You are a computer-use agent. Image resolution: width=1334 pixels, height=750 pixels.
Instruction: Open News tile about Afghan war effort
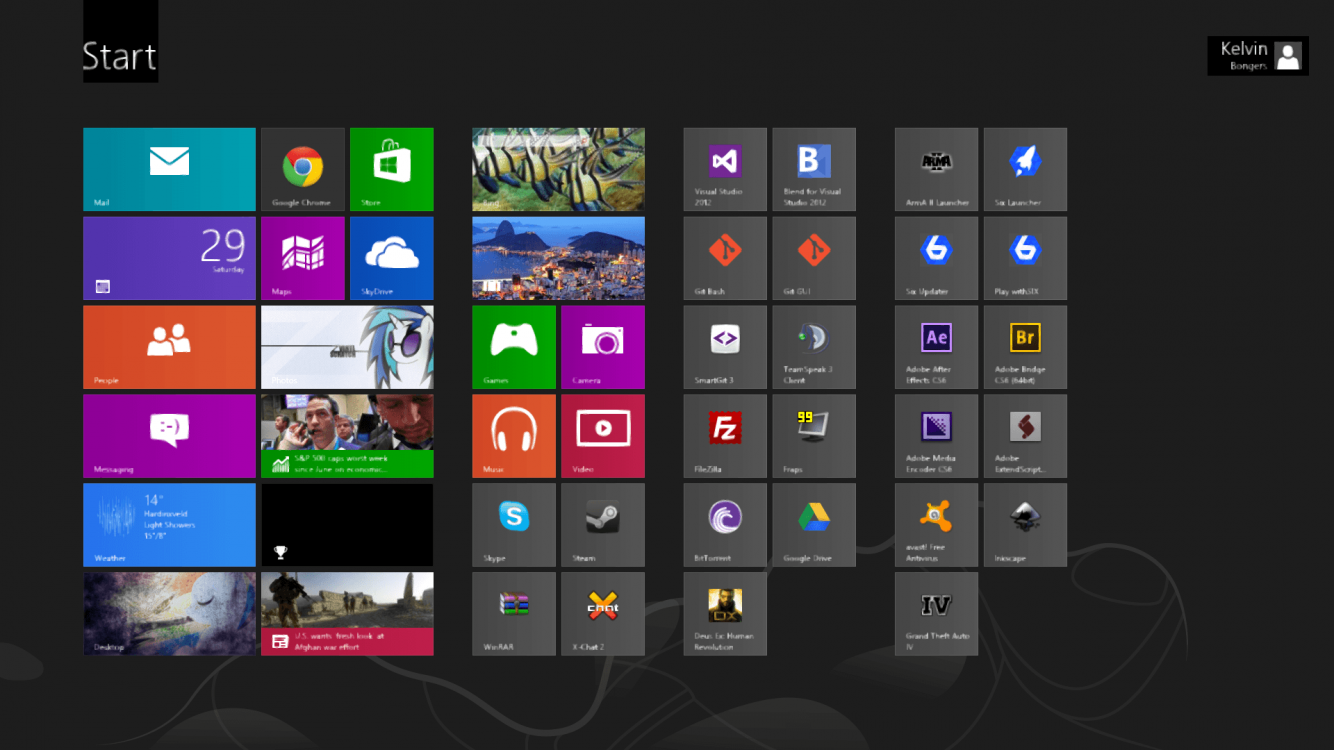347,614
